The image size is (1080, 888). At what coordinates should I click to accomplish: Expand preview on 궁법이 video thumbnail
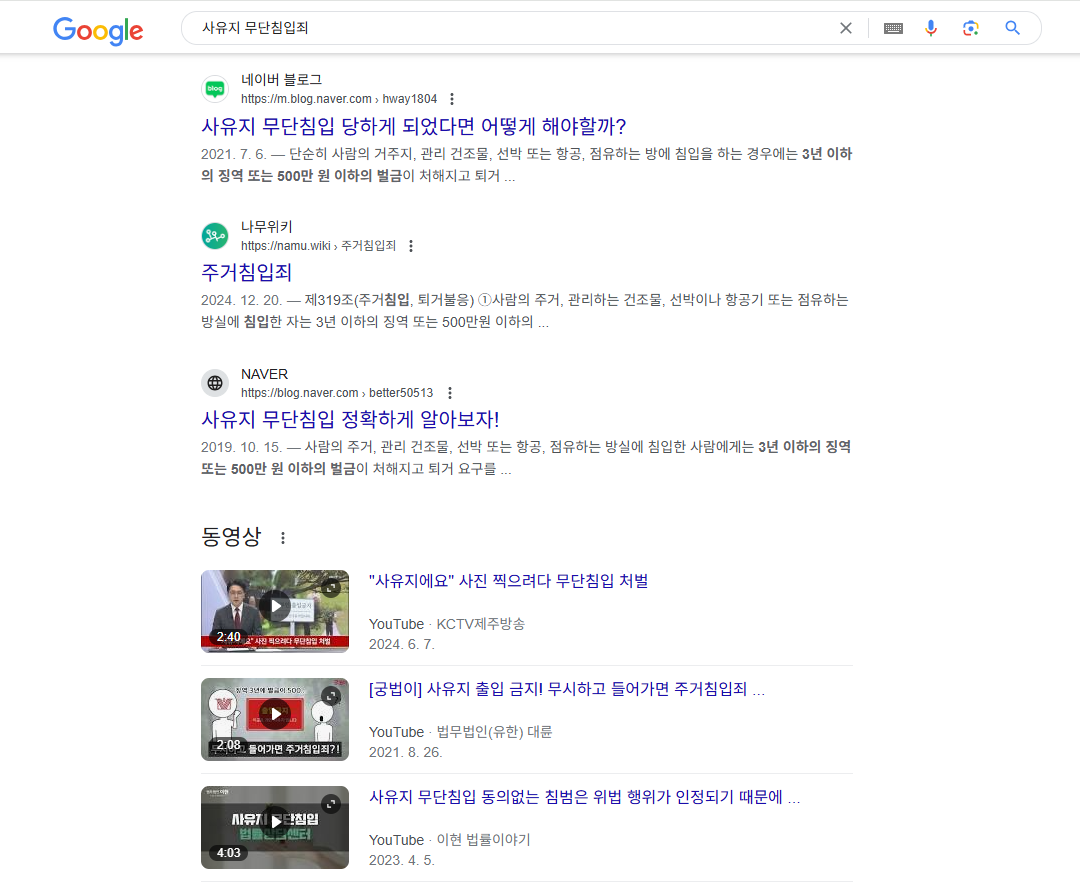coord(331,696)
